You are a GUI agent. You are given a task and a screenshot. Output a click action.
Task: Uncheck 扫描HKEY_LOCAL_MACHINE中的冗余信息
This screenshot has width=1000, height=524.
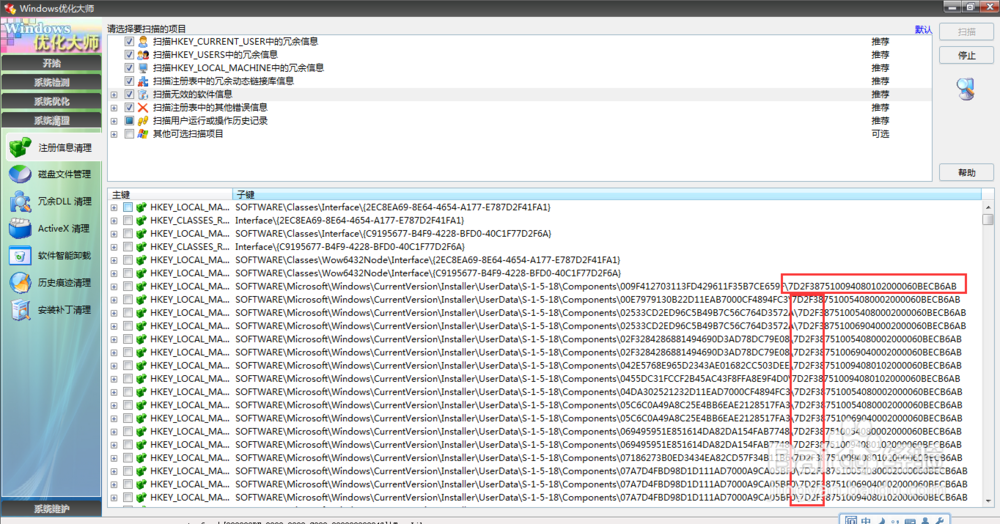click(129, 68)
